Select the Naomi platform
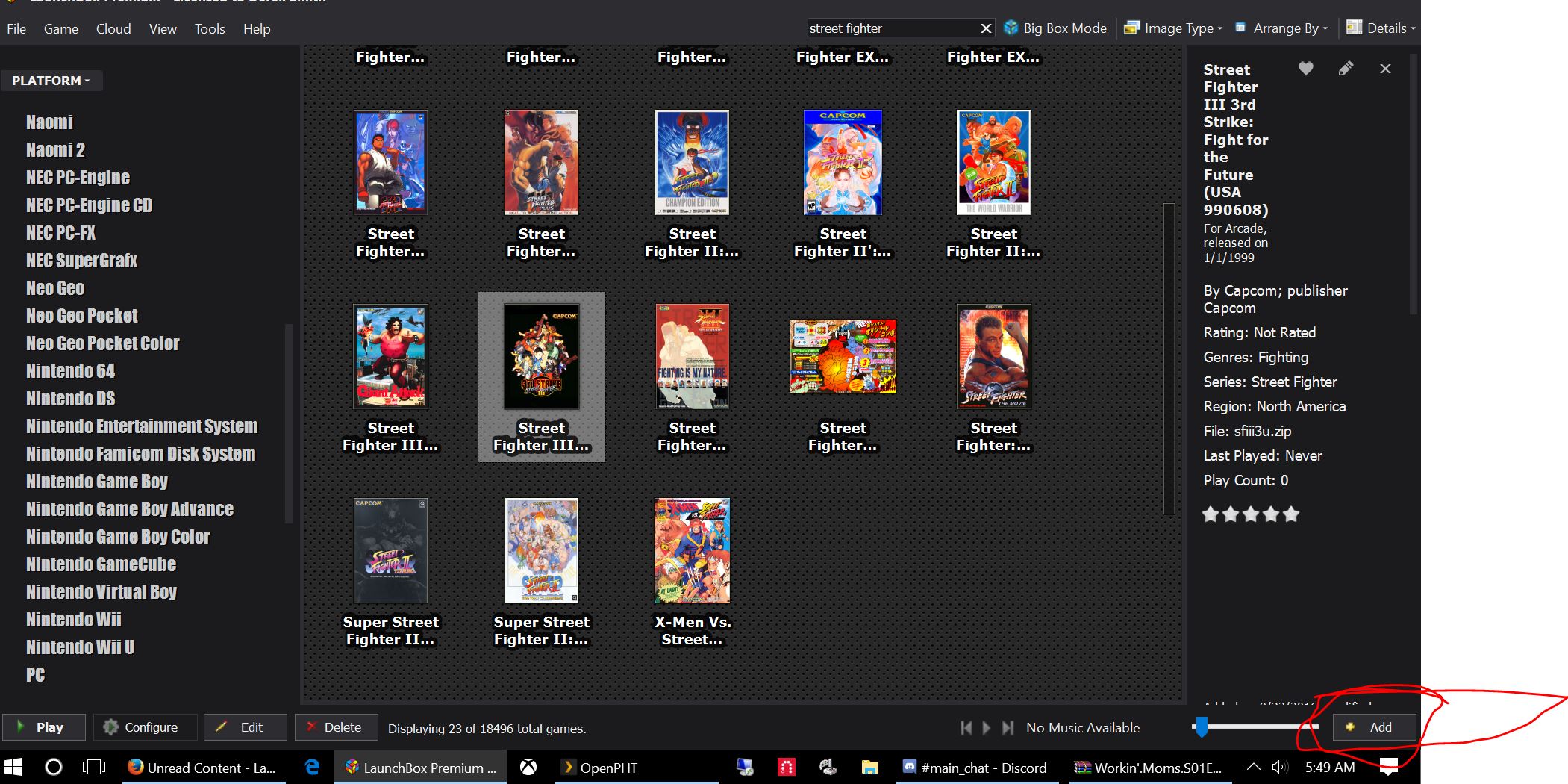Viewport: 1568px width, 784px height. [49, 122]
